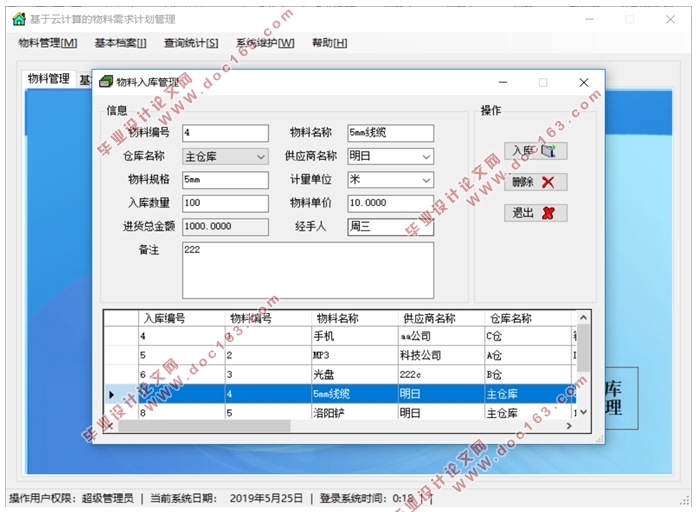698x512 pixels.
Task: Click the table's horizontal scrollbar right arrow
Action: (569, 426)
